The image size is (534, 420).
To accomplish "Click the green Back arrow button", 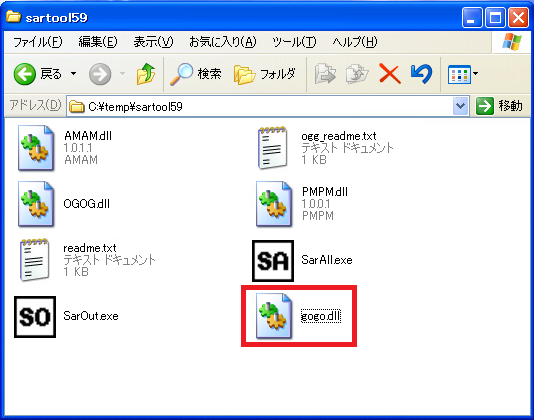I will 25,74.
